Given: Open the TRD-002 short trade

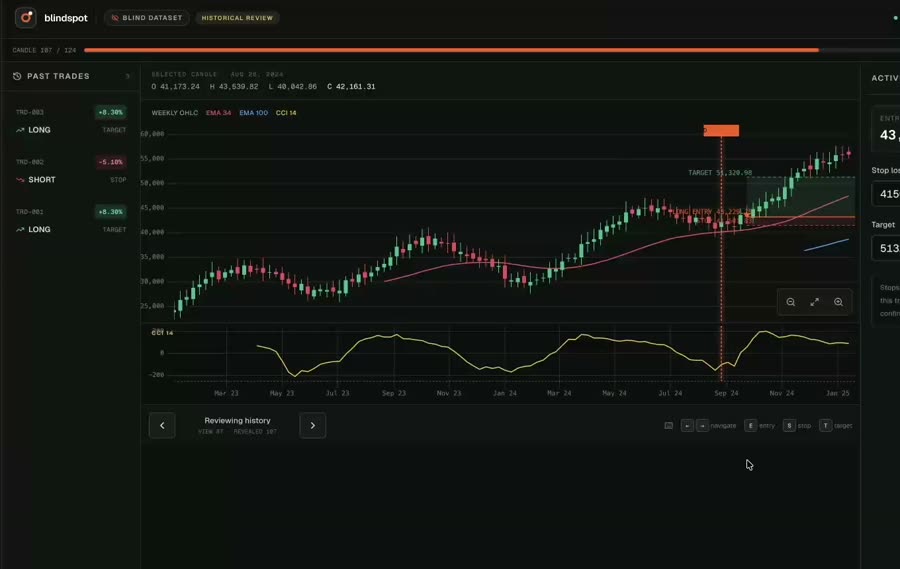Looking at the screenshot, I should click(71, 171).
